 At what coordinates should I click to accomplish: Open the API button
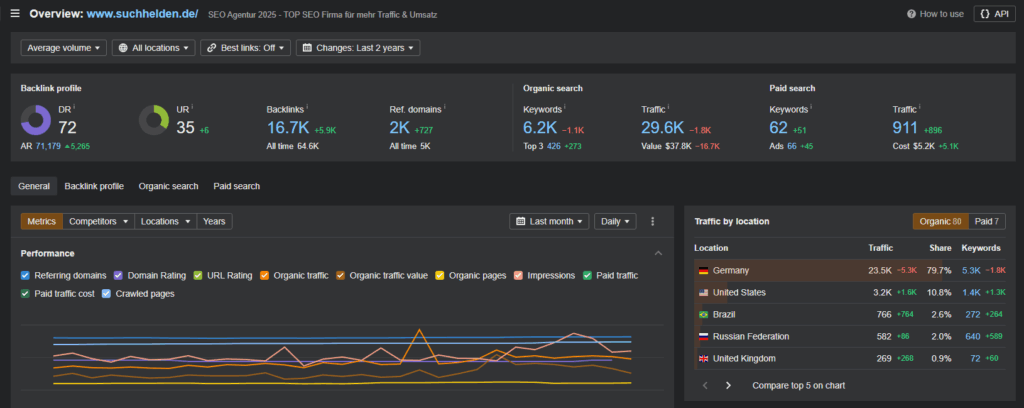995,14
